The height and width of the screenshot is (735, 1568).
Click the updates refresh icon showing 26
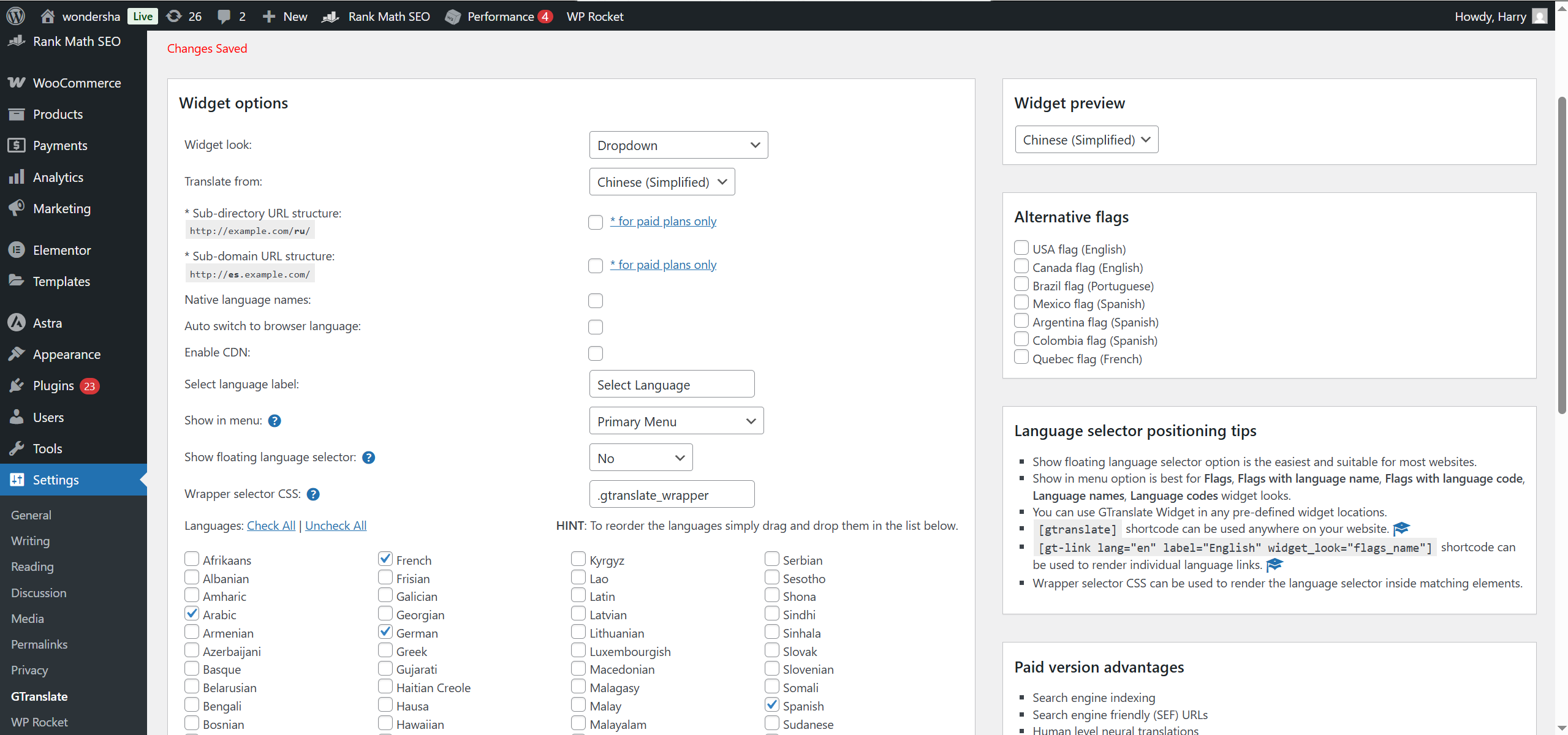pos(175,16)
